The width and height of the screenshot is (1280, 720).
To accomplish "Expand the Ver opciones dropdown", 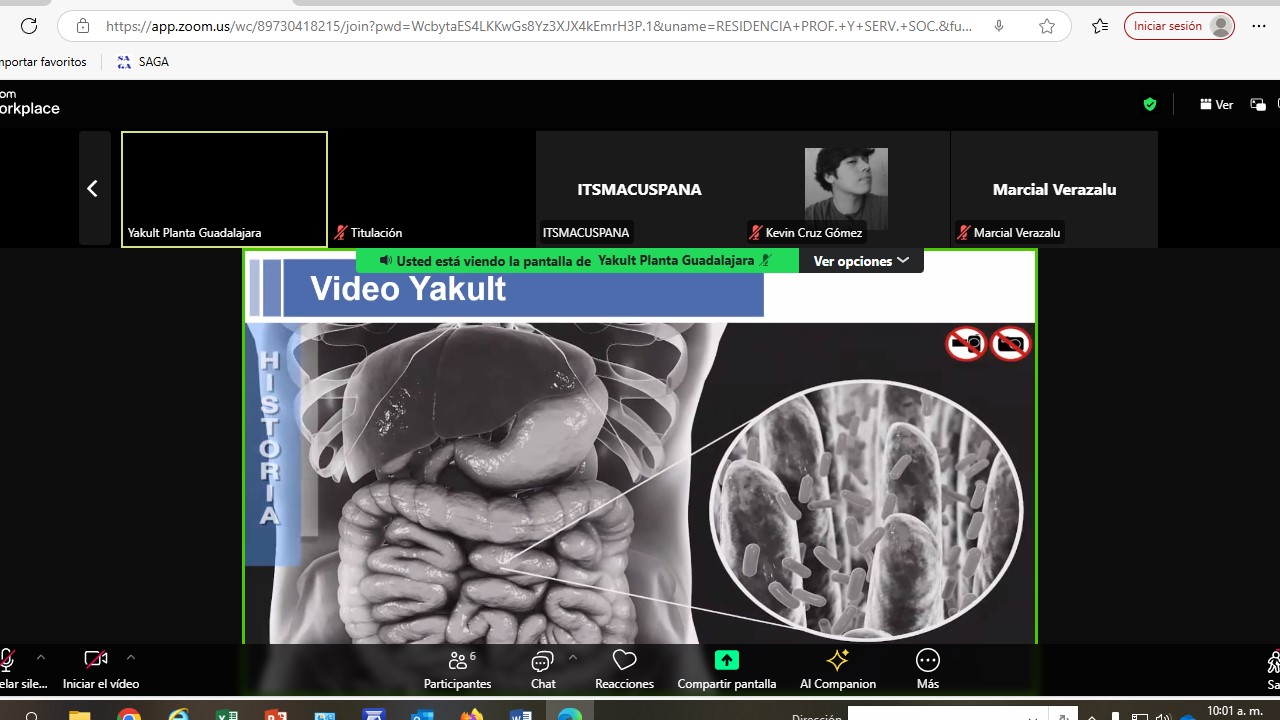I will point(861,261).
